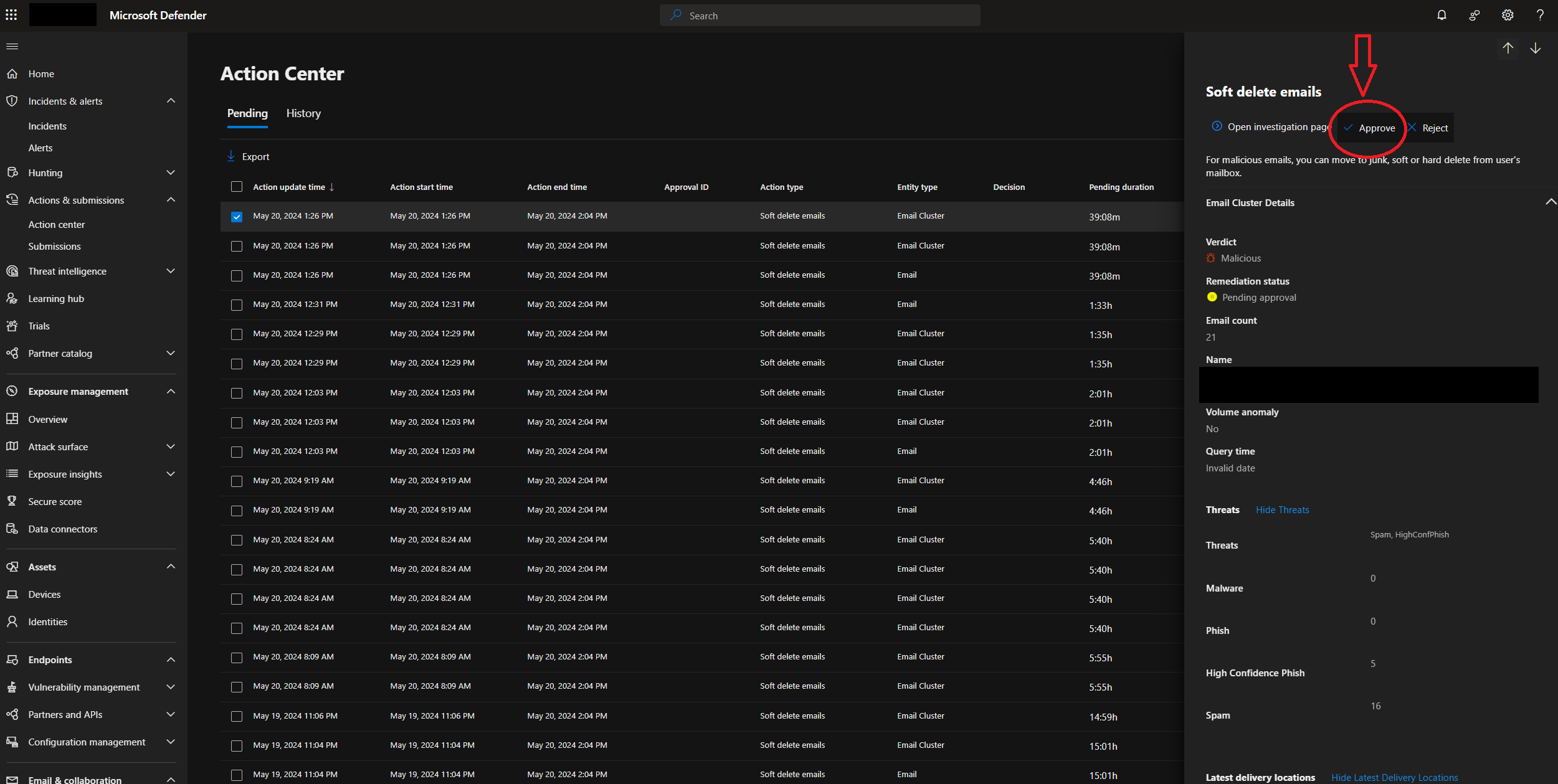This screenshot has width=1558, height=784.
Task: Open the Microsoft Defender Home icon
Action: (x=12, y=73)
